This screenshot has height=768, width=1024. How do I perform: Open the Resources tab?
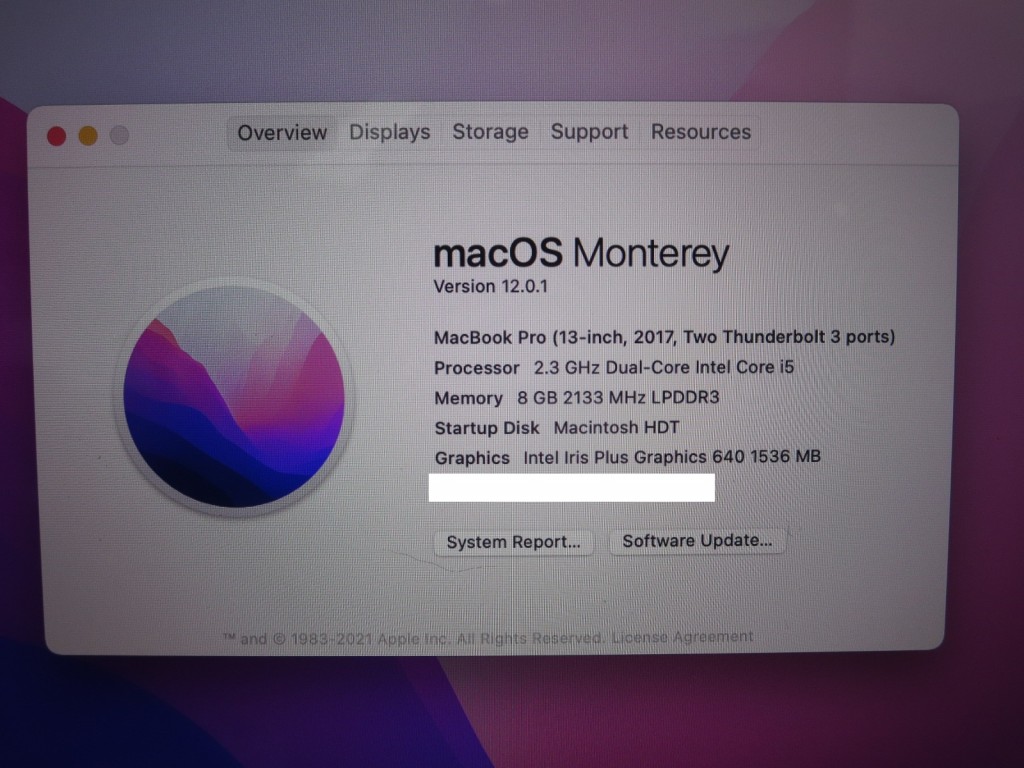click(701, 132)
